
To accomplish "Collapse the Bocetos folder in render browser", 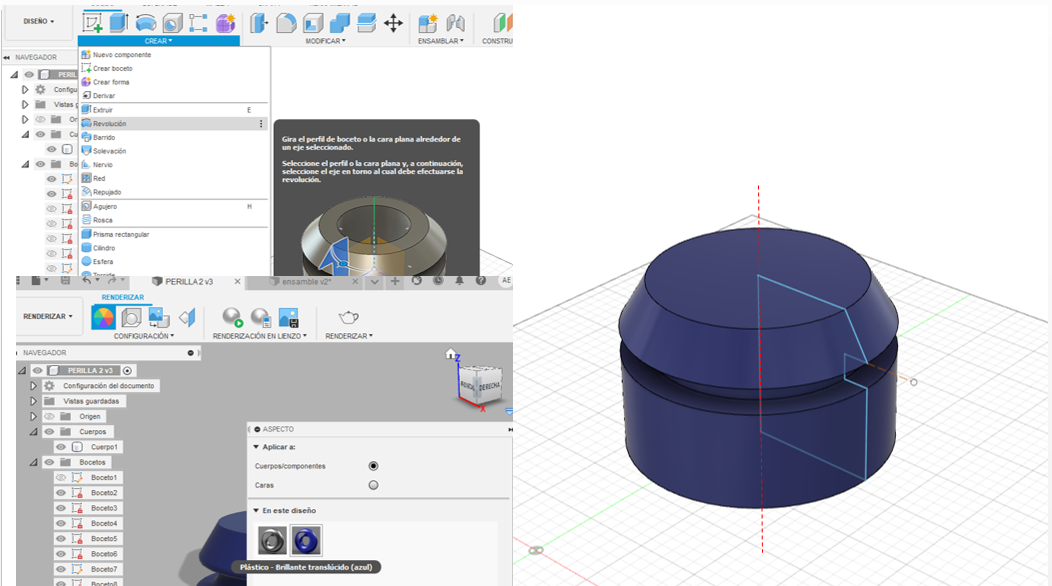I will click(34, 462).
